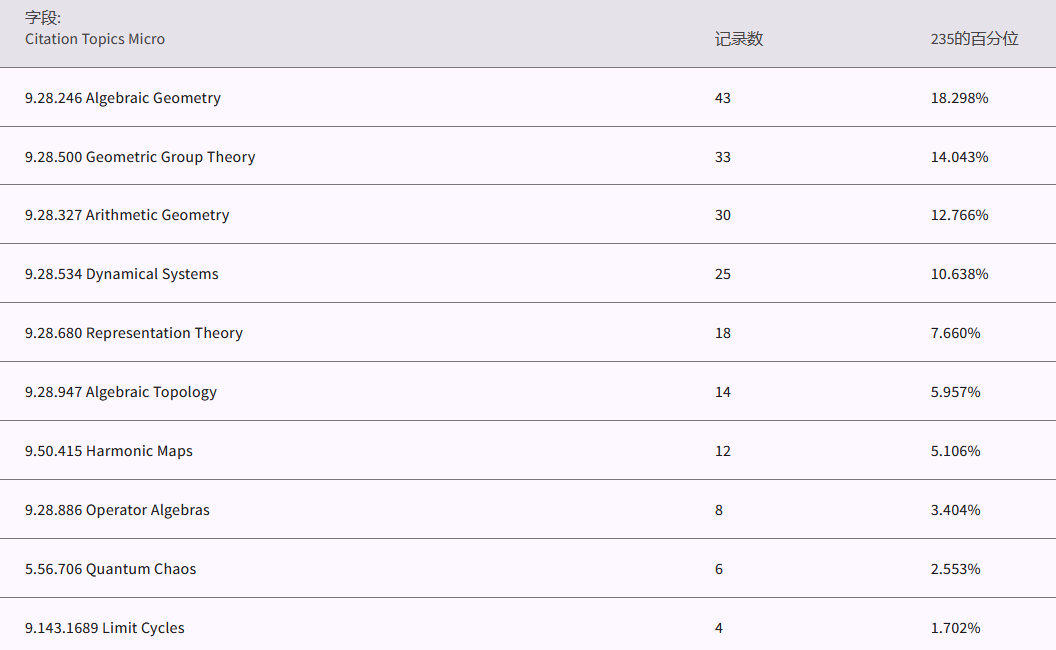Viewport: 1056px width, 650px height.
Task: Open the 9.28.500 Geometric Group Theory topic
Action: (140, 157)
